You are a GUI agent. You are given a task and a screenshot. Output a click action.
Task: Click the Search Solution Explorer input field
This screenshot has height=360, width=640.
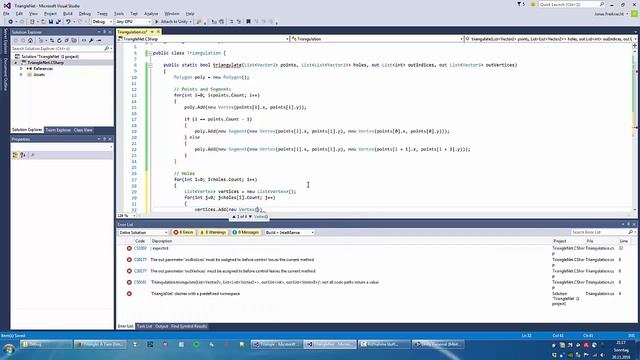click(x=57, y=49)
